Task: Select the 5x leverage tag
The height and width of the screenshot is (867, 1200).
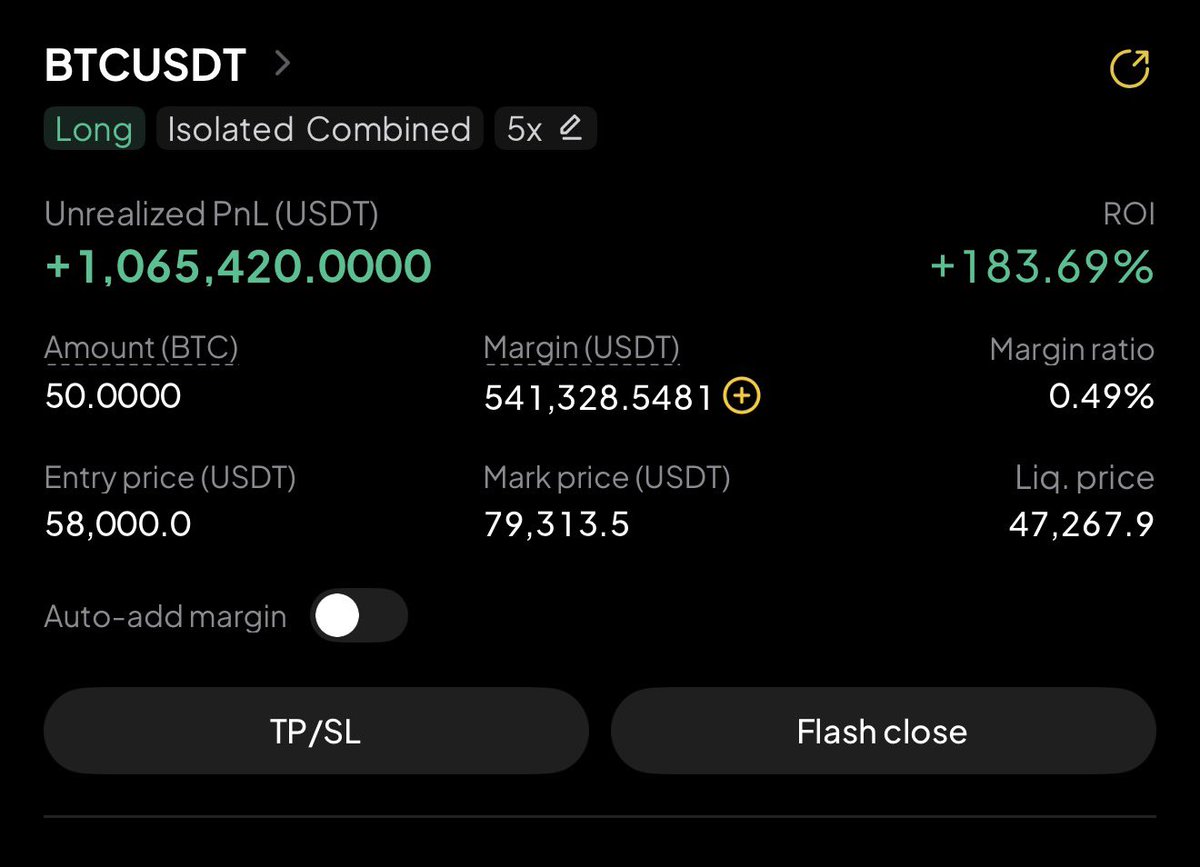Action: tap(546, 129)
